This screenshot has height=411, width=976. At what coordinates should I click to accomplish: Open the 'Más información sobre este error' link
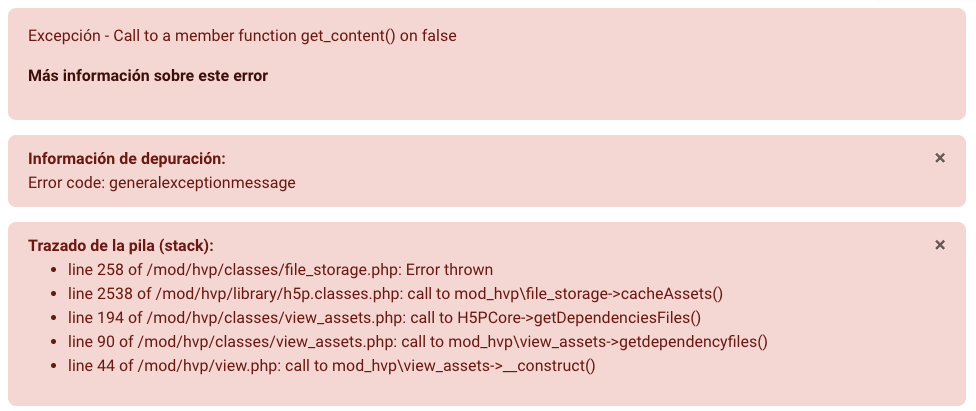pos(148,76)
